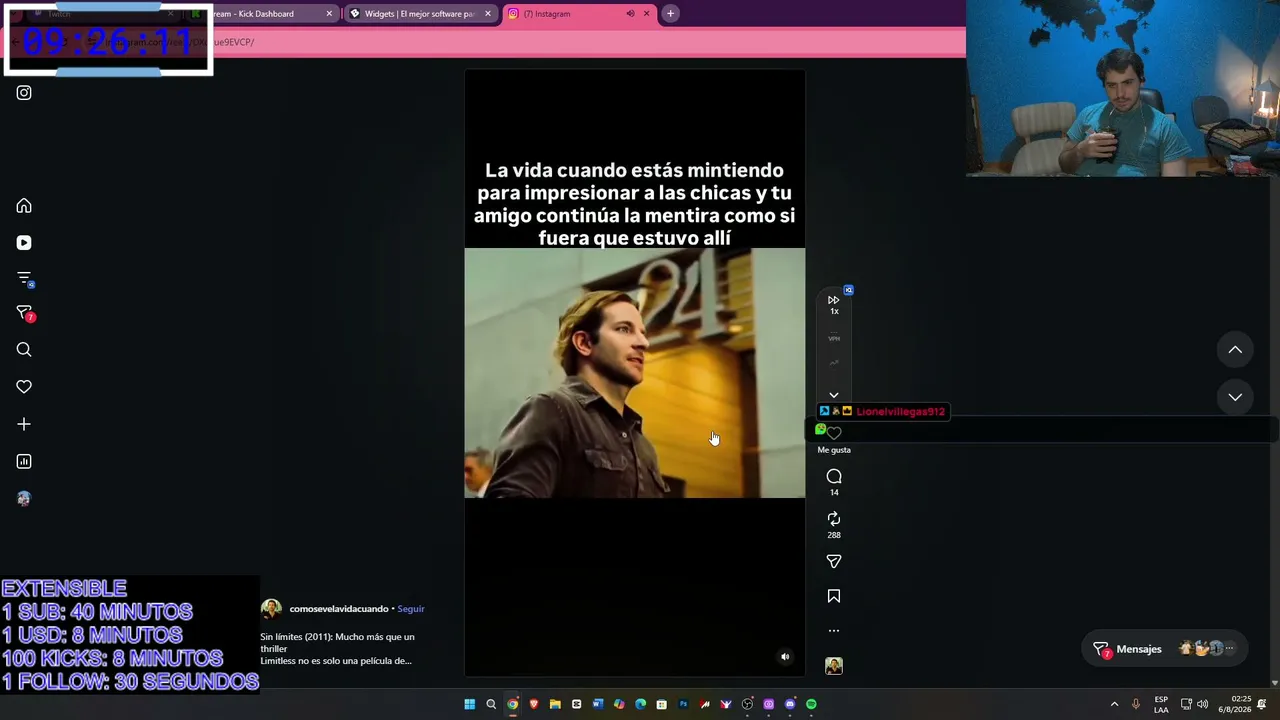Open notifications heart in left sidebar

[x=24, y=387]
